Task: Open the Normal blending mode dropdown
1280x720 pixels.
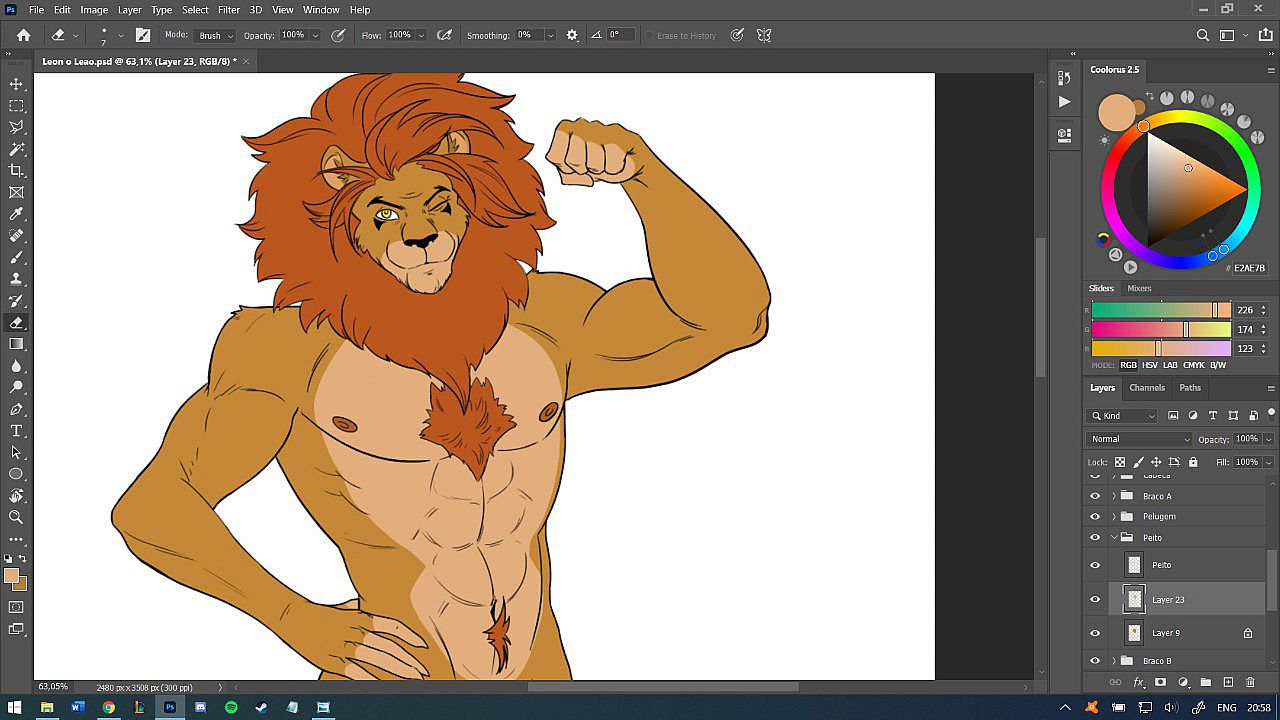Action: 1139,439
